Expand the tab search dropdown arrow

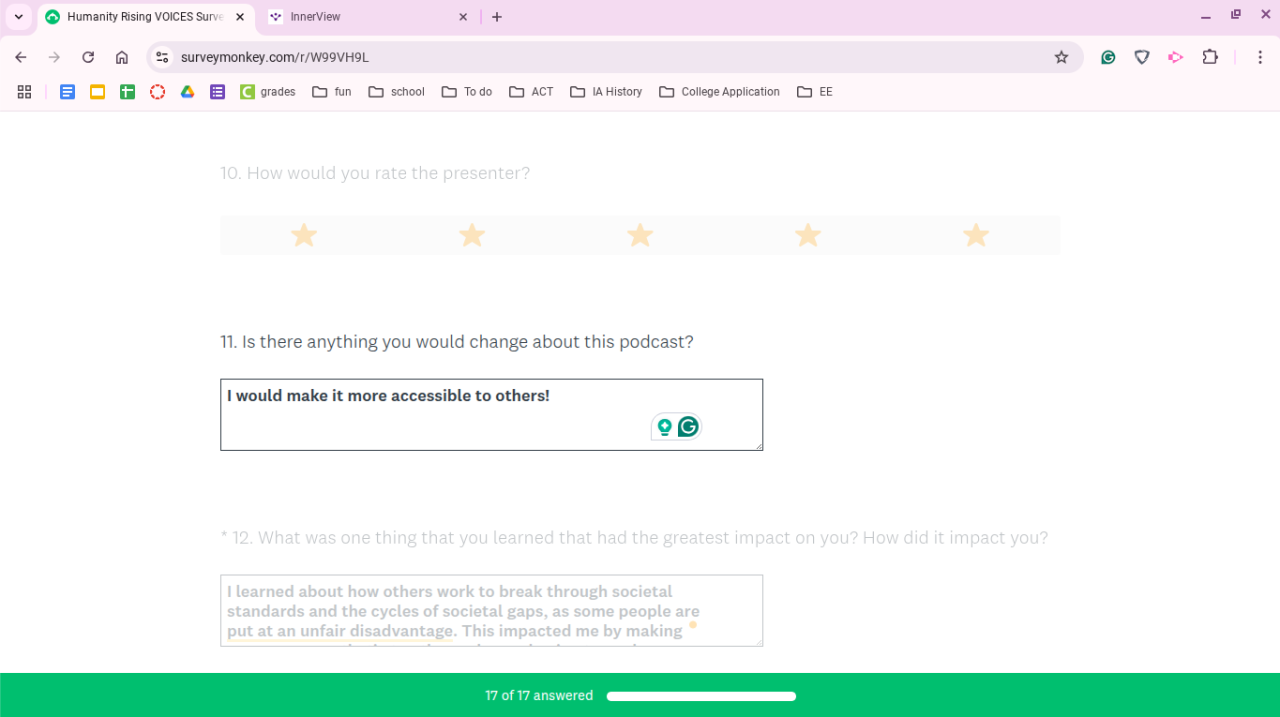[x=18, y=17]
